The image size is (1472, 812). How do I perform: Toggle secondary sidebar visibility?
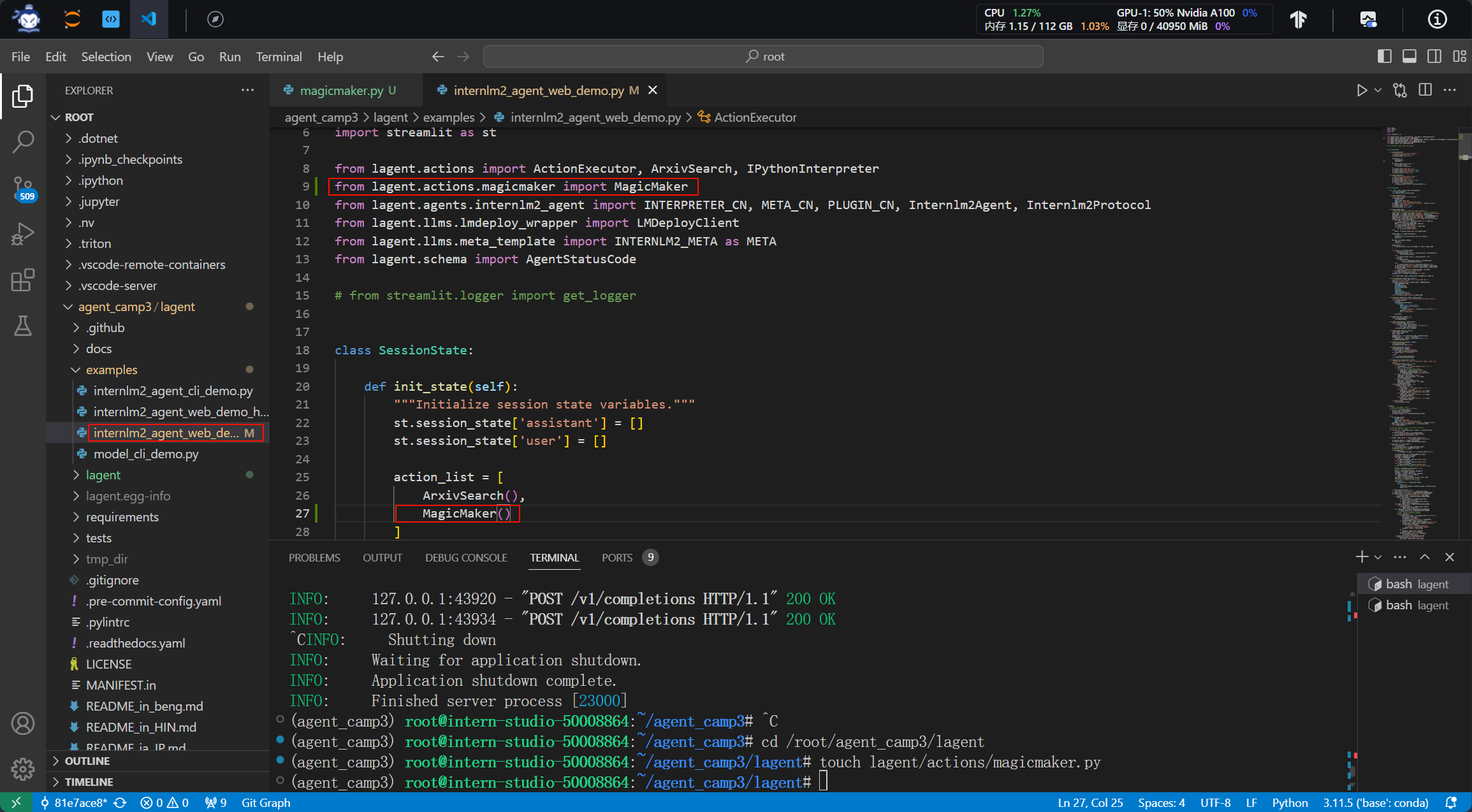(1434, 57)
